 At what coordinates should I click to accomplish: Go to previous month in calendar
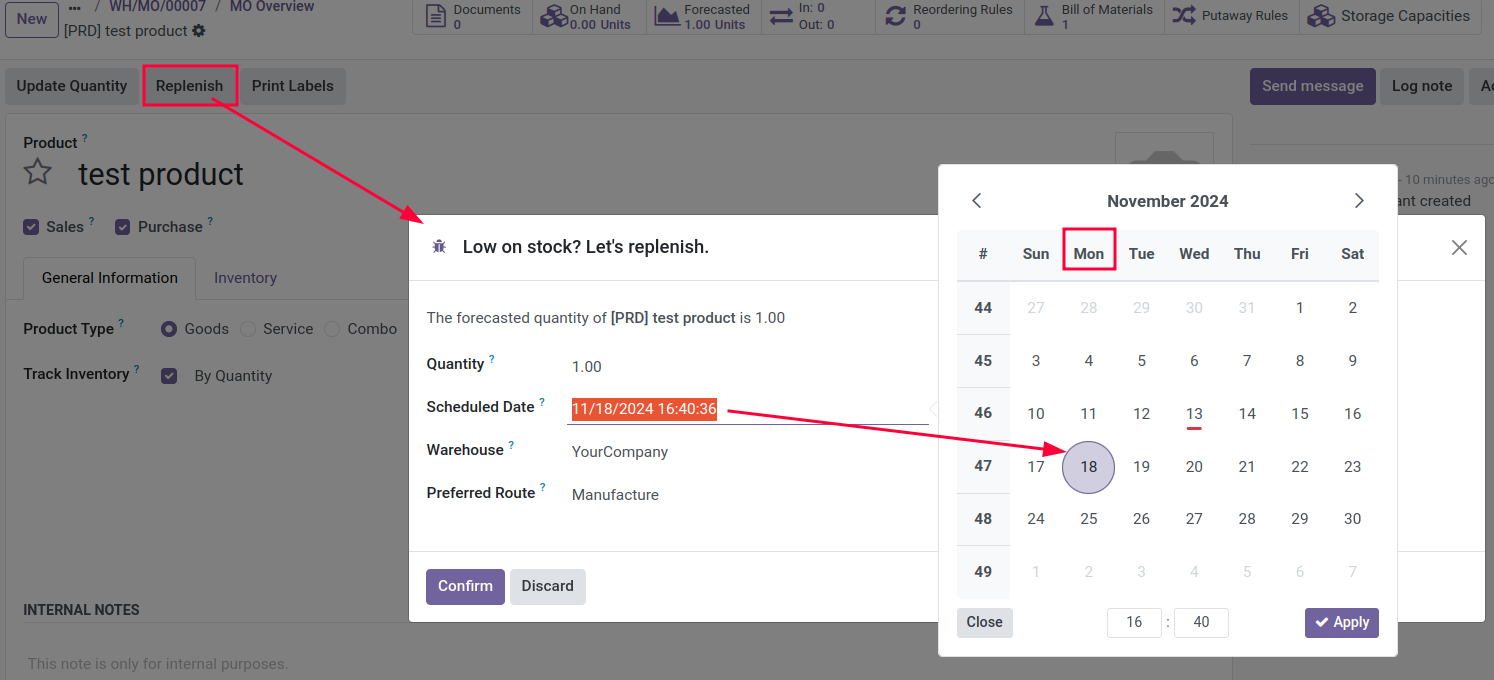tap(977, 200)
